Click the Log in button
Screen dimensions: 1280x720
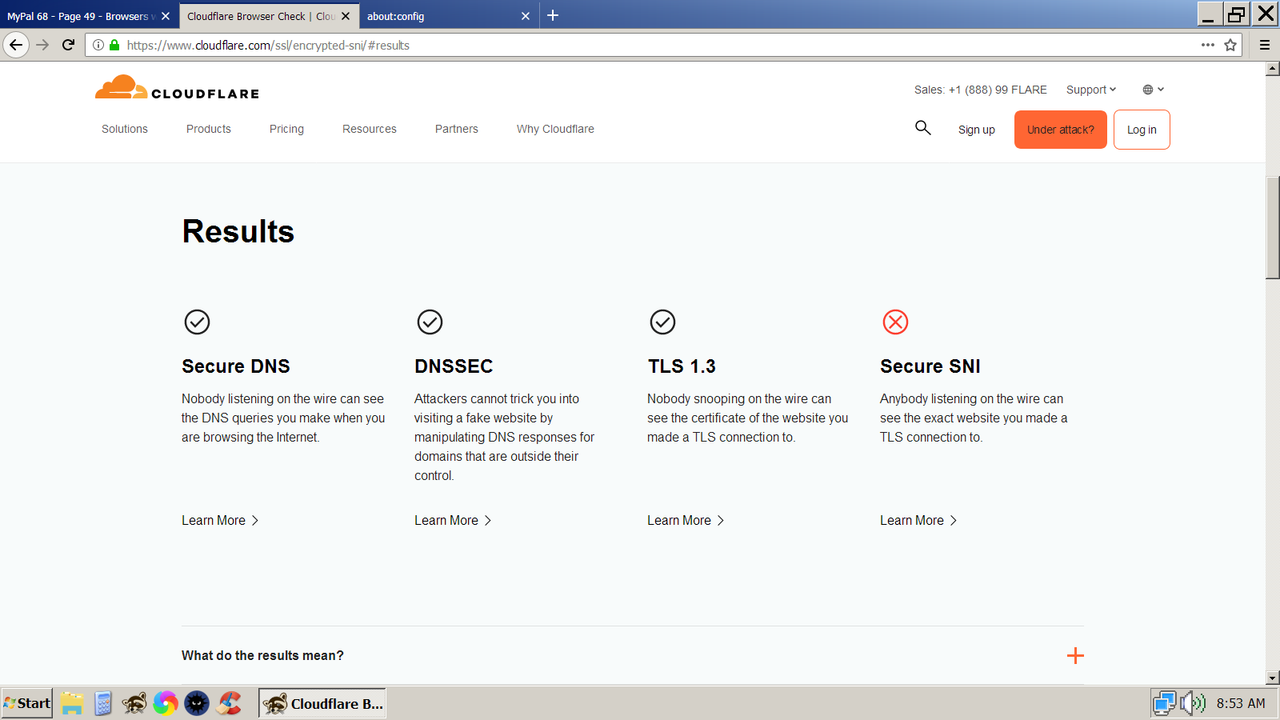coord(1142,130)
